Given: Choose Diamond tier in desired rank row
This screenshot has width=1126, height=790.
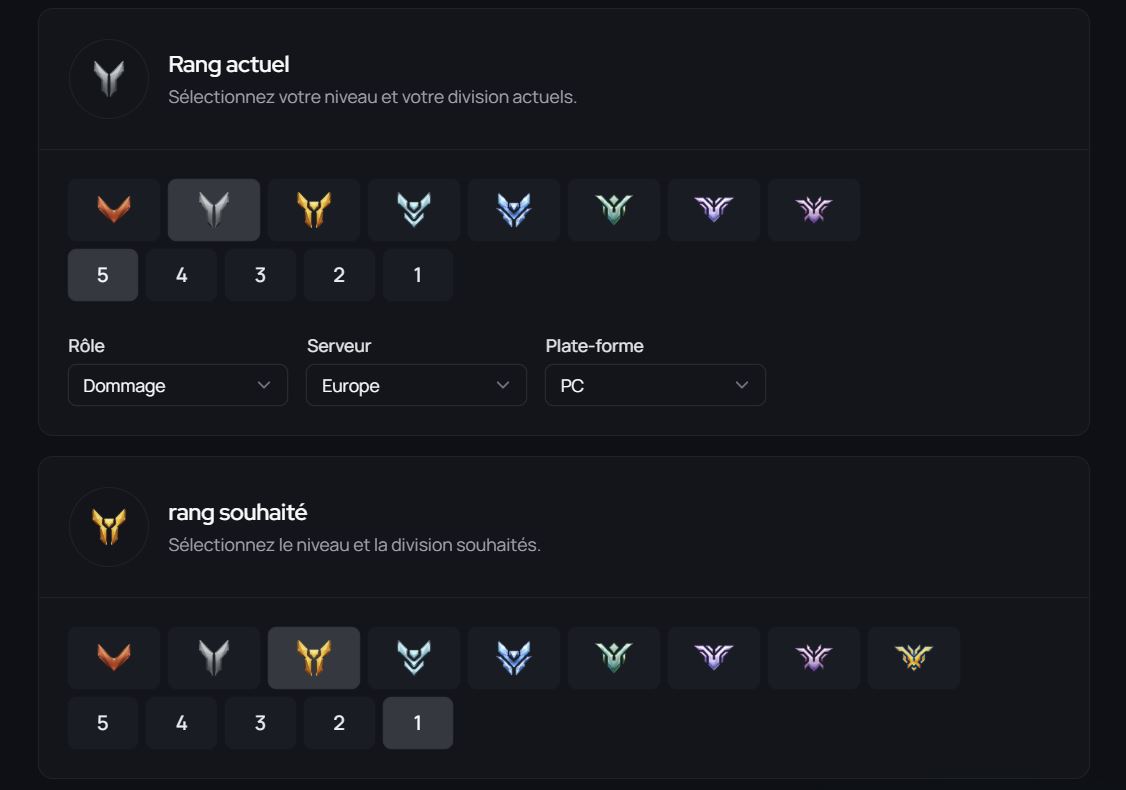Looking at the screenshot, I should tap(514, 658).
